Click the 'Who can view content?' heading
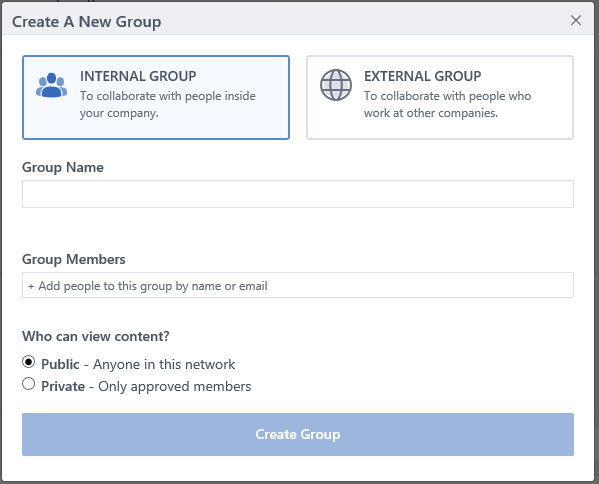 96,336
